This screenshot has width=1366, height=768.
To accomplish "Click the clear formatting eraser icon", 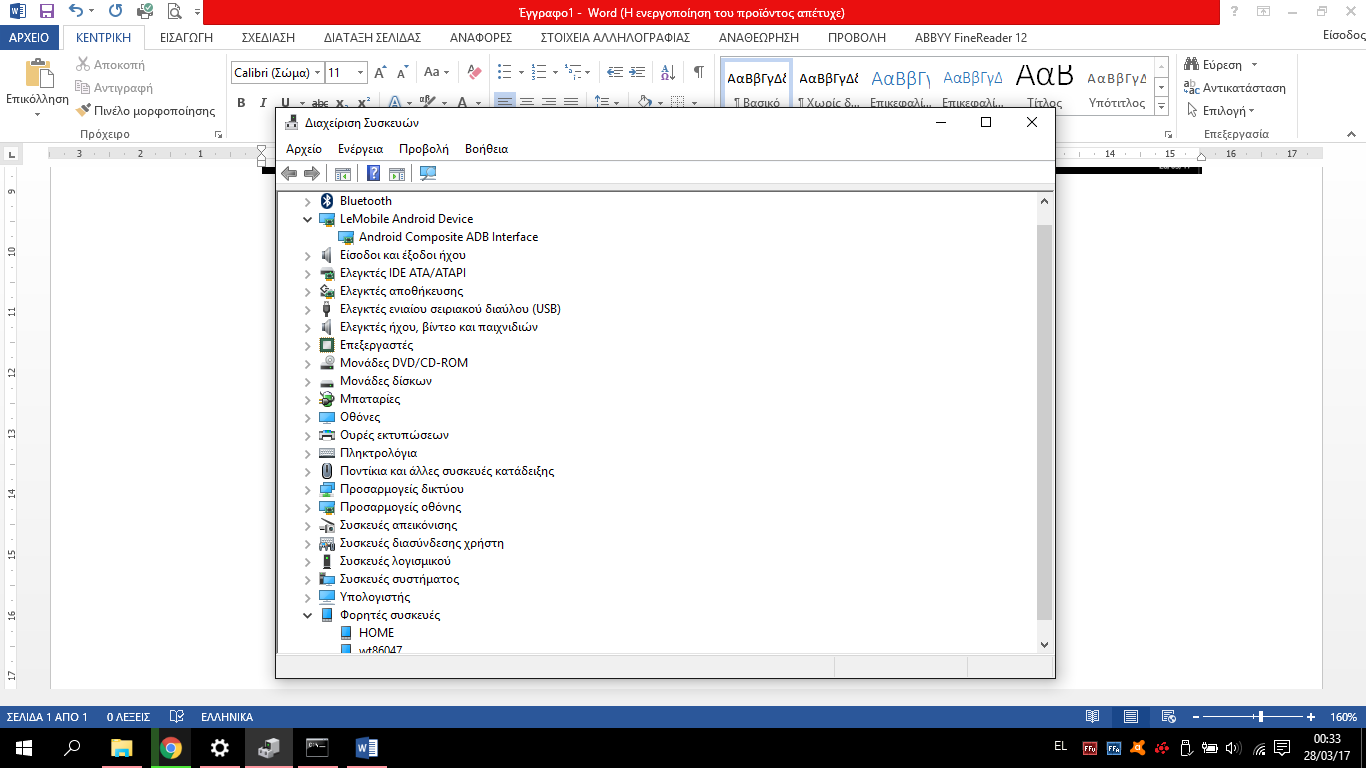I will (474, 72).
